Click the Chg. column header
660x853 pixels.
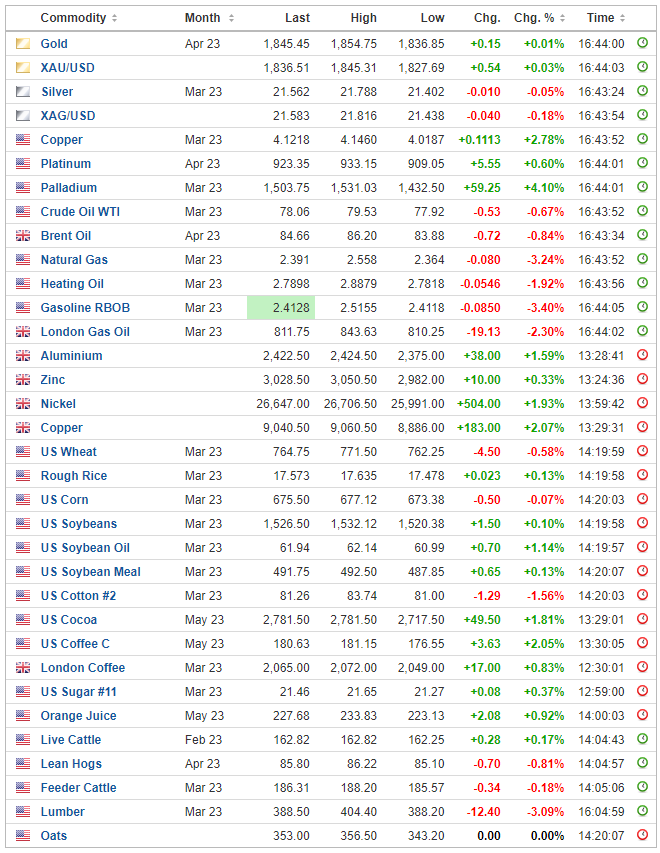(x=487, y=18)
